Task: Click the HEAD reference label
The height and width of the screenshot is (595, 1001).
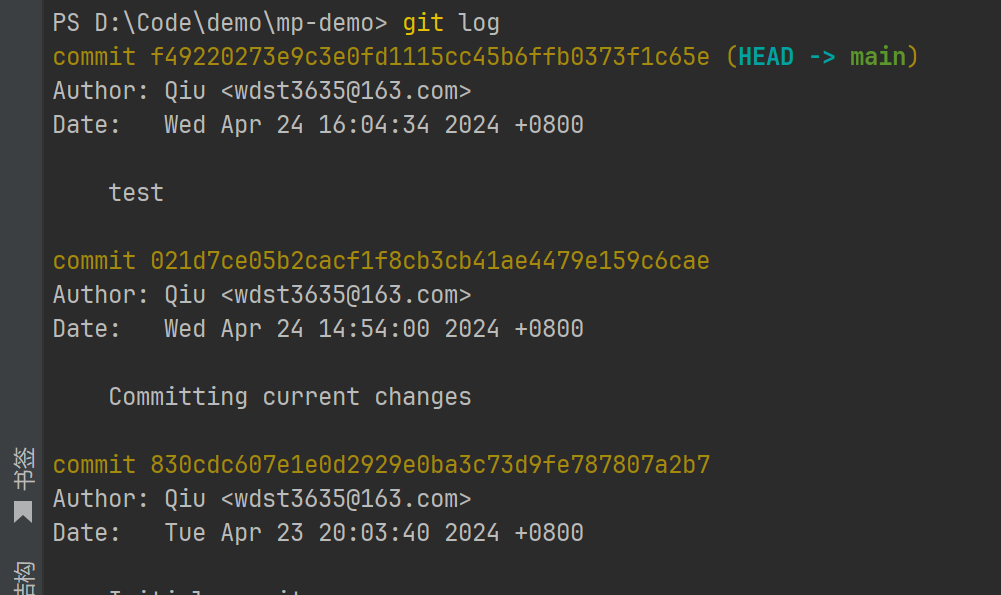Action: pyautogui.click(x=765, y=57)
